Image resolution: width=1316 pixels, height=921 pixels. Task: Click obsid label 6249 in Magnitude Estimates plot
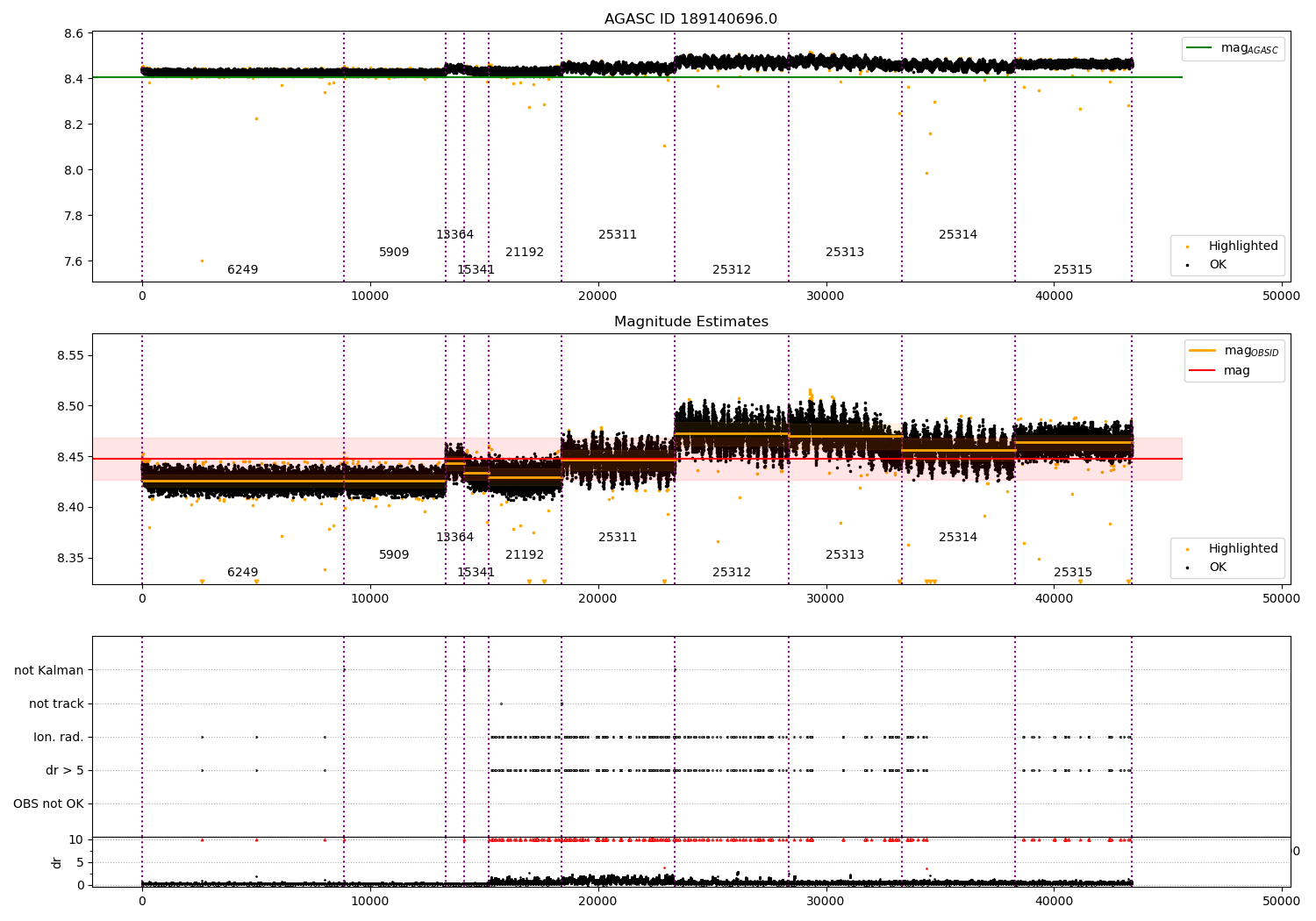point(243,572)
